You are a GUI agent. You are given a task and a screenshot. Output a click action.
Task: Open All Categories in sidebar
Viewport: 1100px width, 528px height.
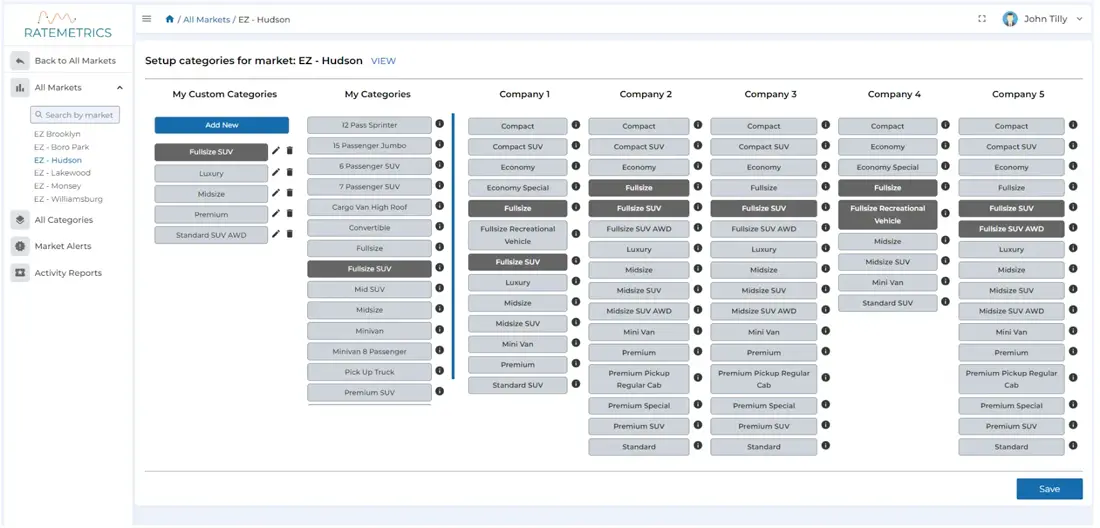tap(63, 220)
